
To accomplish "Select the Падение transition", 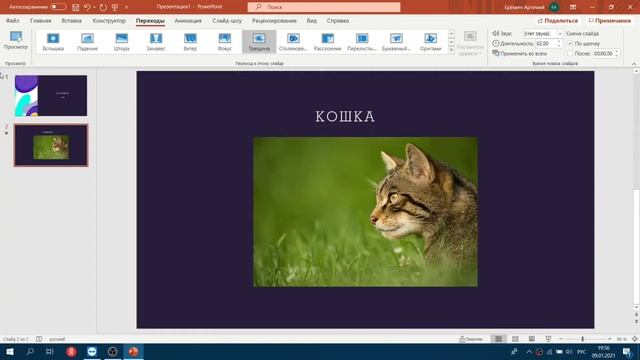I will coord(87,42).
